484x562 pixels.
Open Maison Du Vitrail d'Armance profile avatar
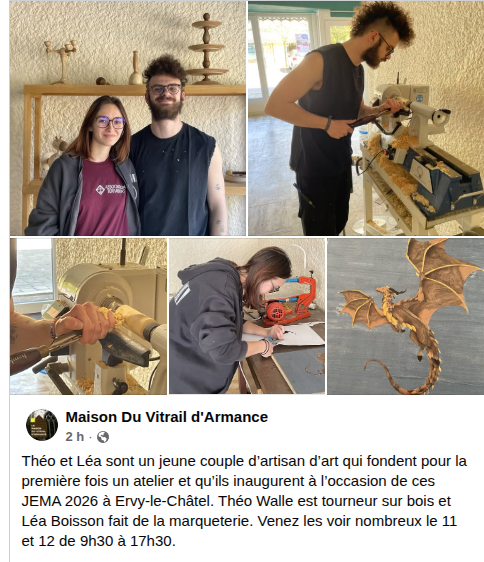(x=42, y=425)
